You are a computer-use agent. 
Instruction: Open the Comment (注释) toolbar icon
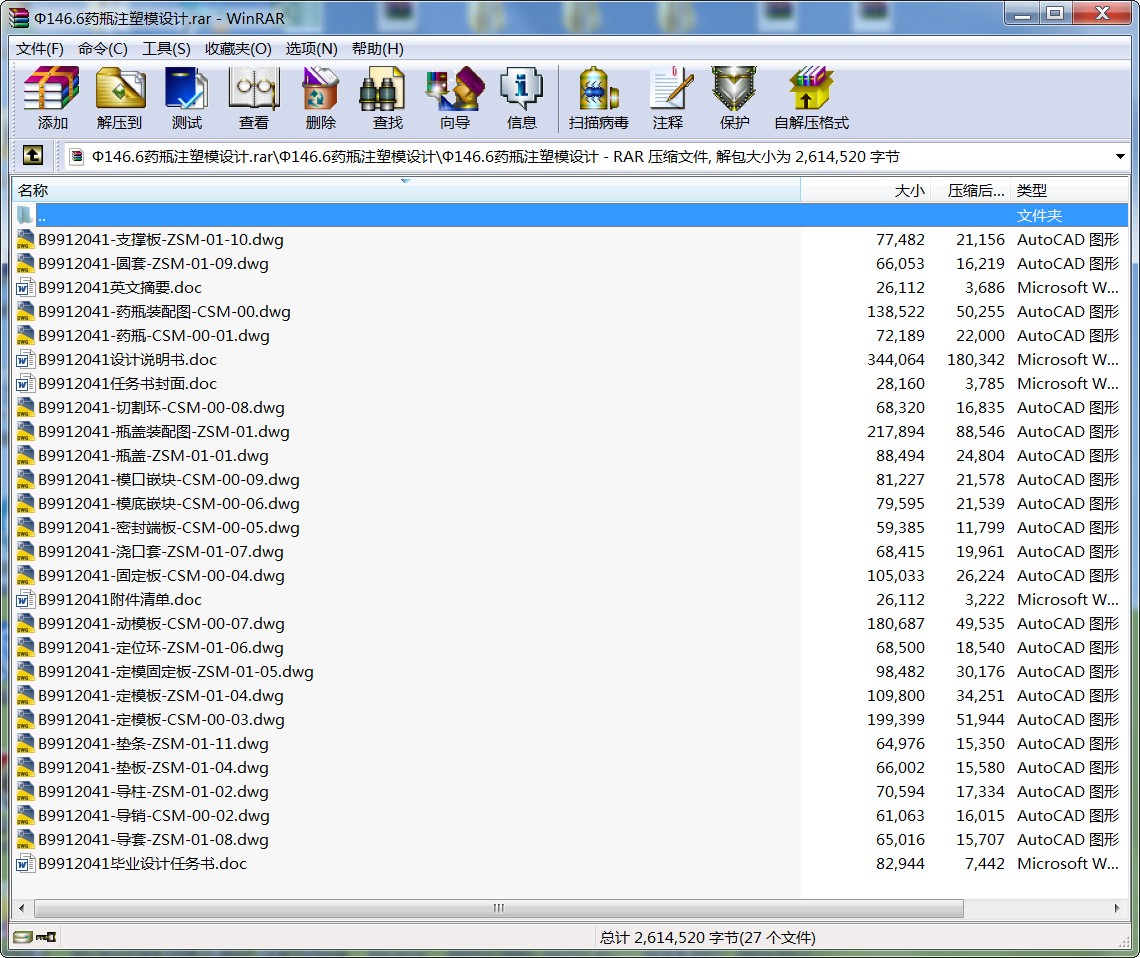pyautogui.click(x=668, y=98)
